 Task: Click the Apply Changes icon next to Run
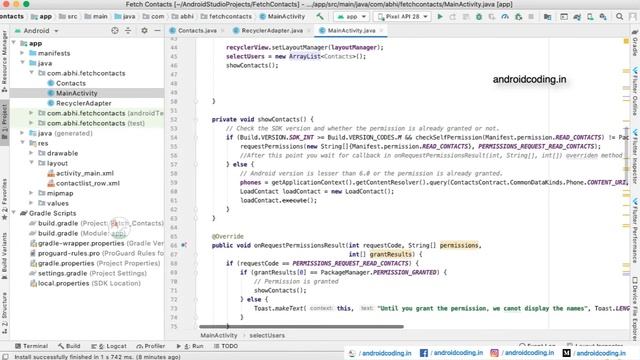(x=453, y=17)
